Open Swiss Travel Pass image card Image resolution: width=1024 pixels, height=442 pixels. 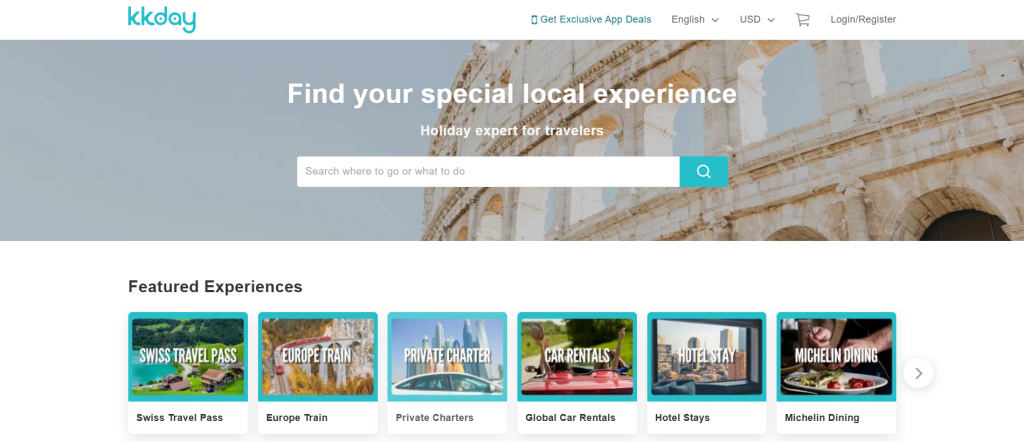pos(188,356)
